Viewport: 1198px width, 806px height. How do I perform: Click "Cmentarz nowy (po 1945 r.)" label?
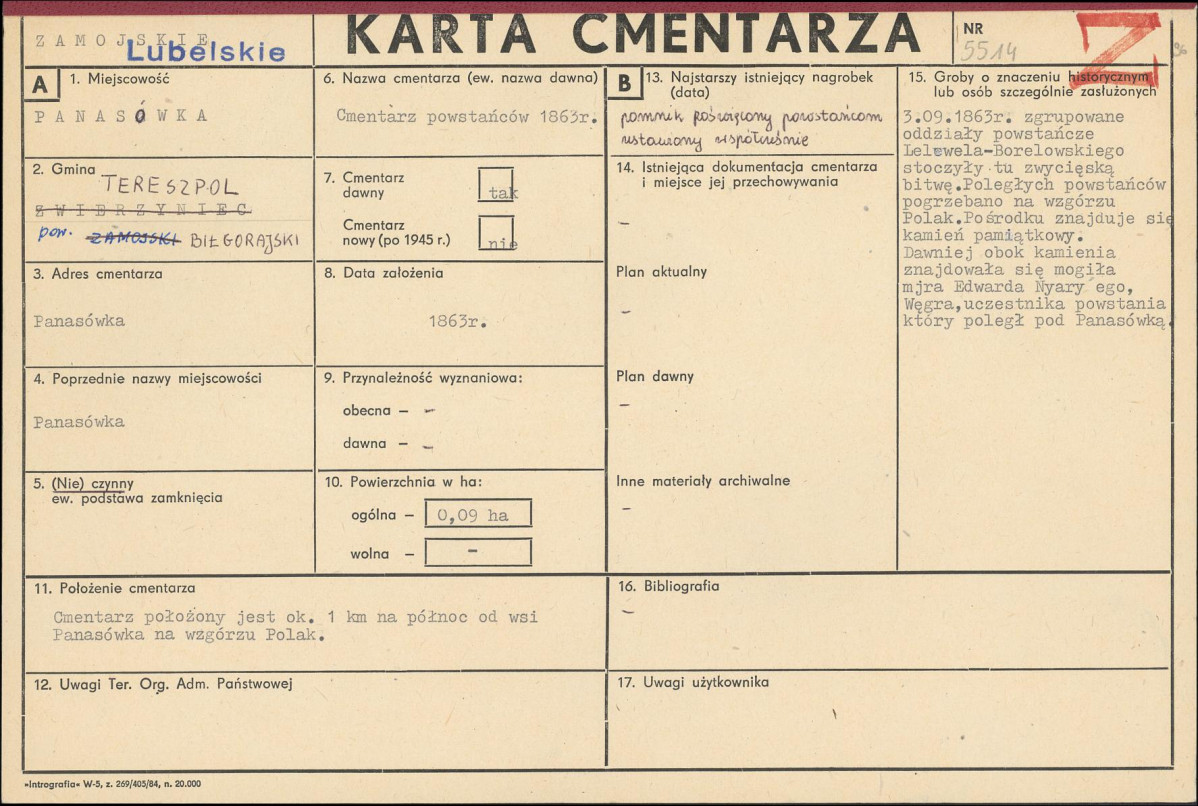[397, 232]
